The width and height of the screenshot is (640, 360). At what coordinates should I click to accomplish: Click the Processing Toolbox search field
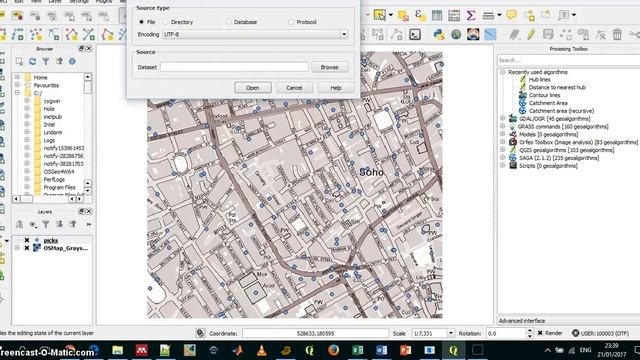(568, 60)
